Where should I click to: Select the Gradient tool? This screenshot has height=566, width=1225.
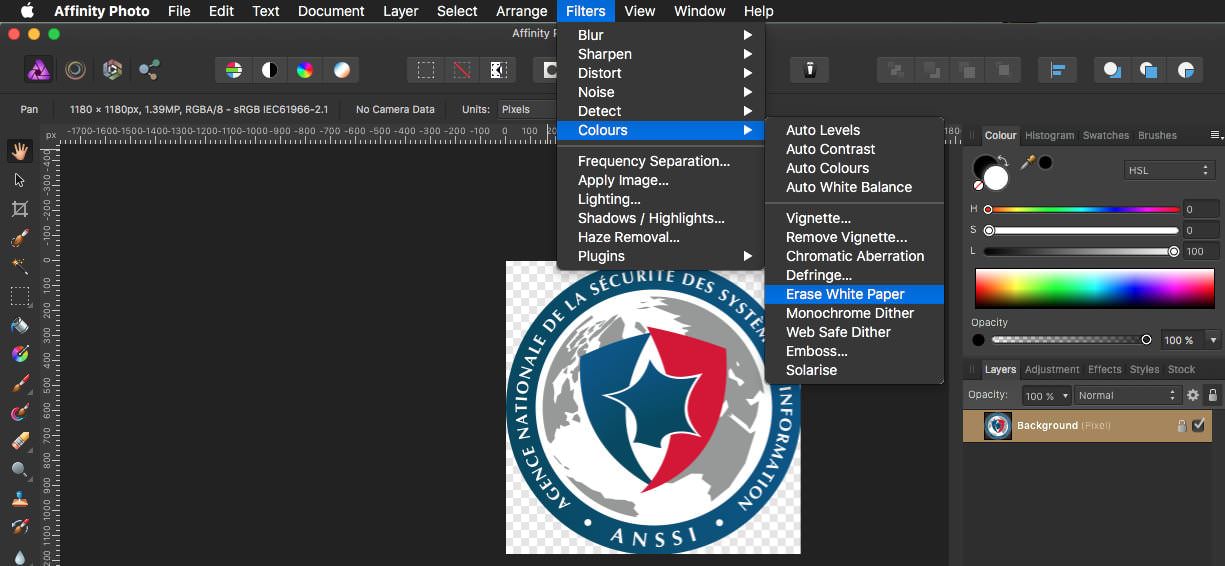20,354
